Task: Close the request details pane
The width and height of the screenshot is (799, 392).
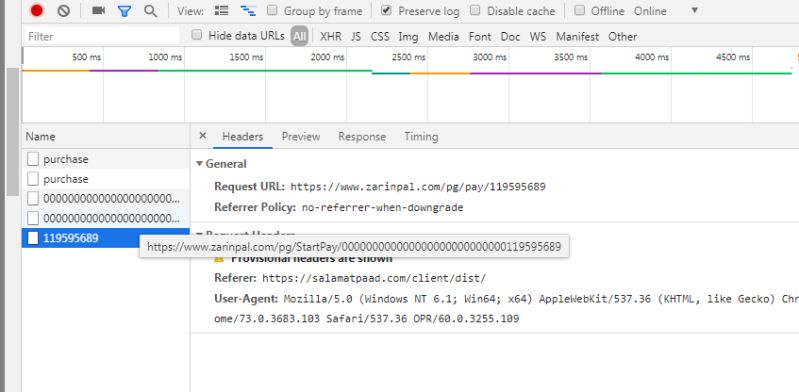Action: pyautogui.click(x=202, y=136)
